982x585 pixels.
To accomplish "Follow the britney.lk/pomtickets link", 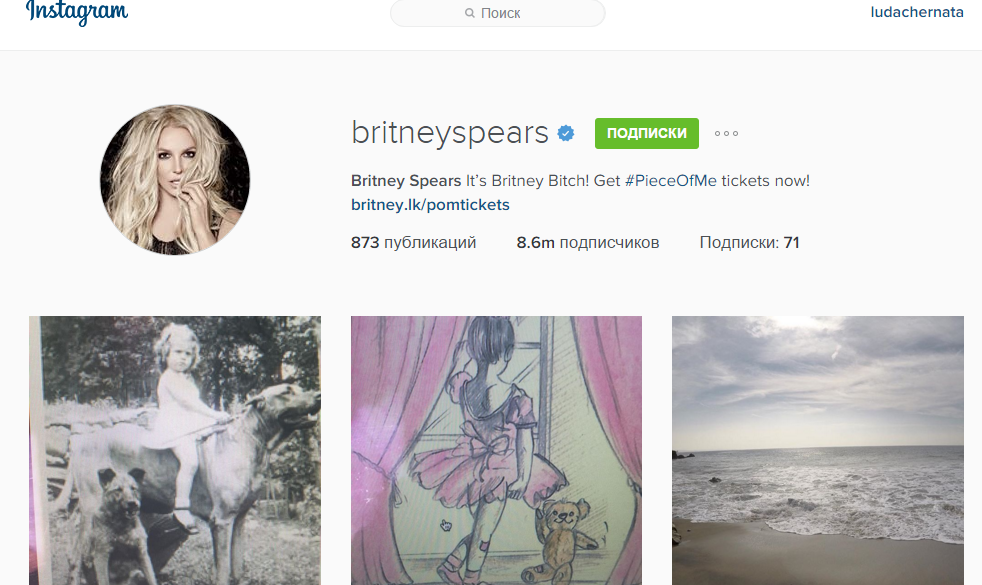I will pyautogui.click(x=430, y=205).
